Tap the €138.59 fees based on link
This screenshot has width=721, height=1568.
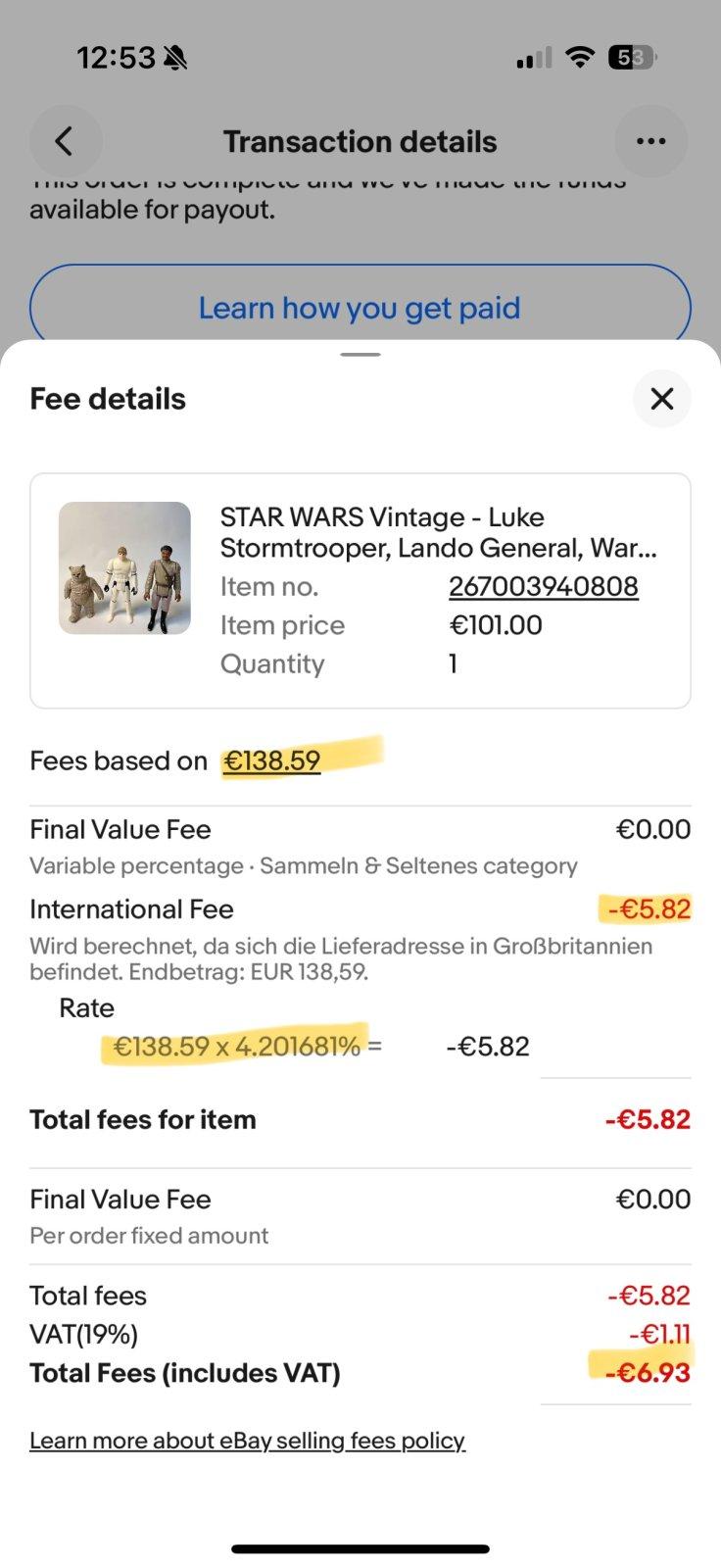(271, 760)
